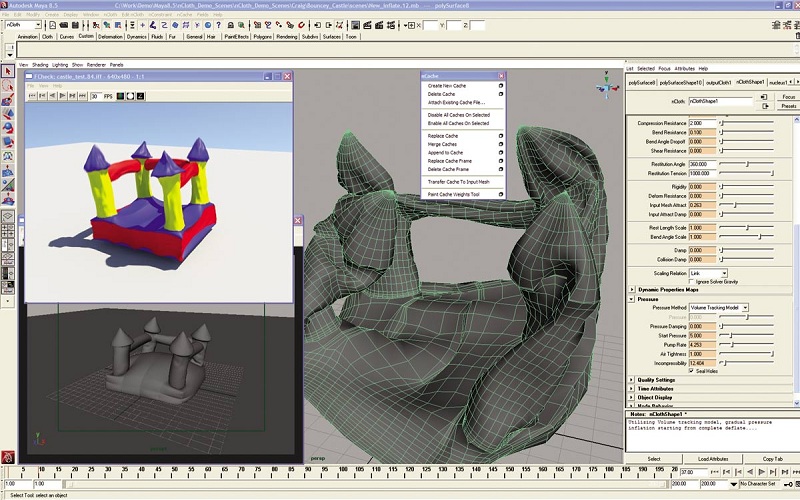Click the auto keyframe key icon

click(790, 483)
